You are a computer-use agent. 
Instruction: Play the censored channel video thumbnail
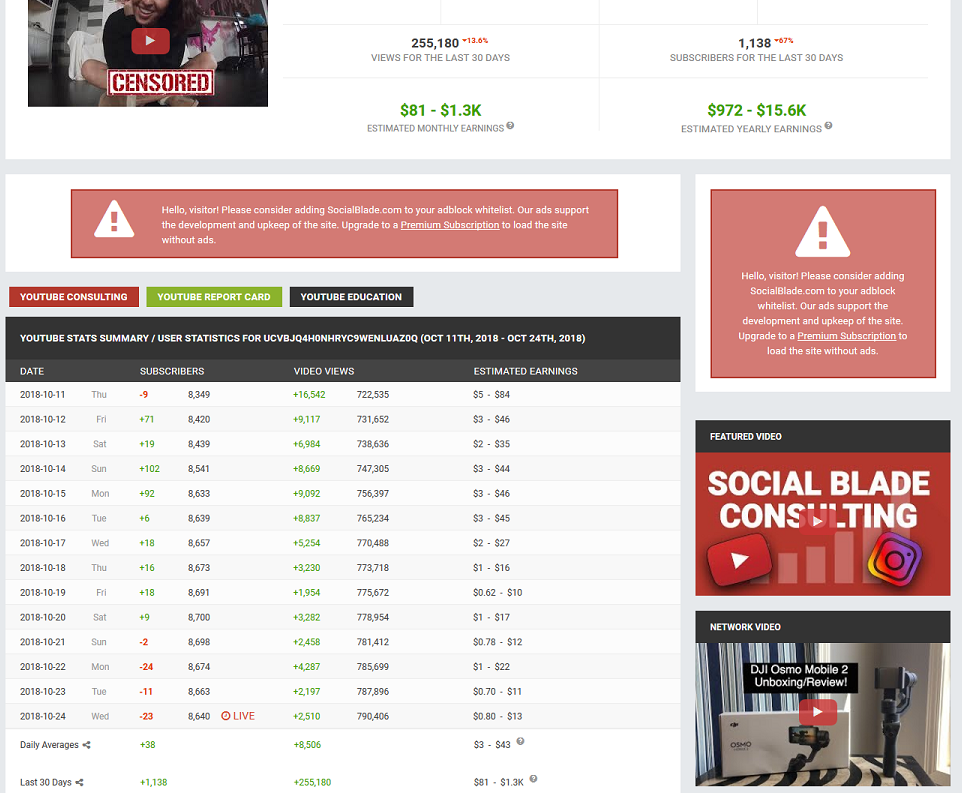pos(150,41)
